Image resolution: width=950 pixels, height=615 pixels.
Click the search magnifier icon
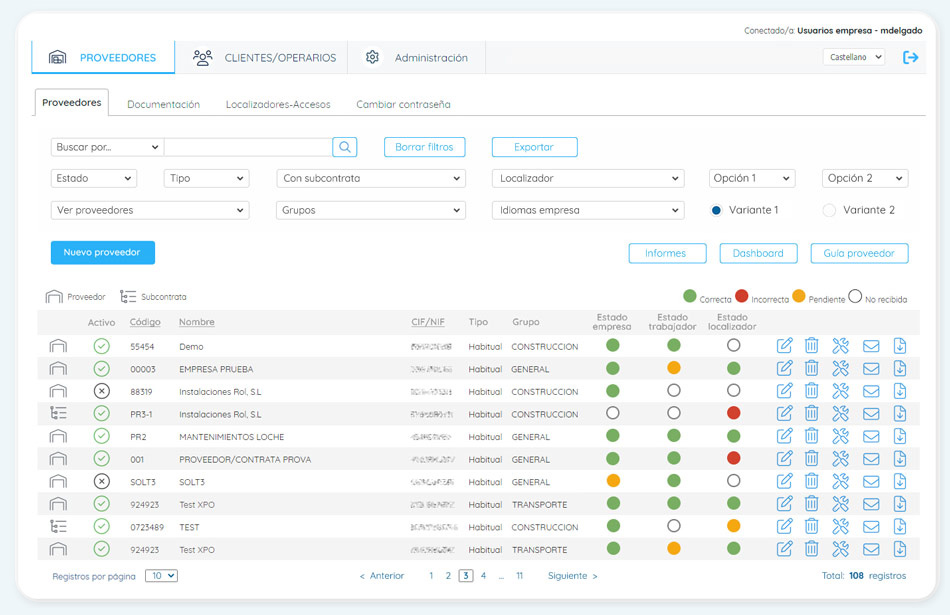tap(344, 147)
